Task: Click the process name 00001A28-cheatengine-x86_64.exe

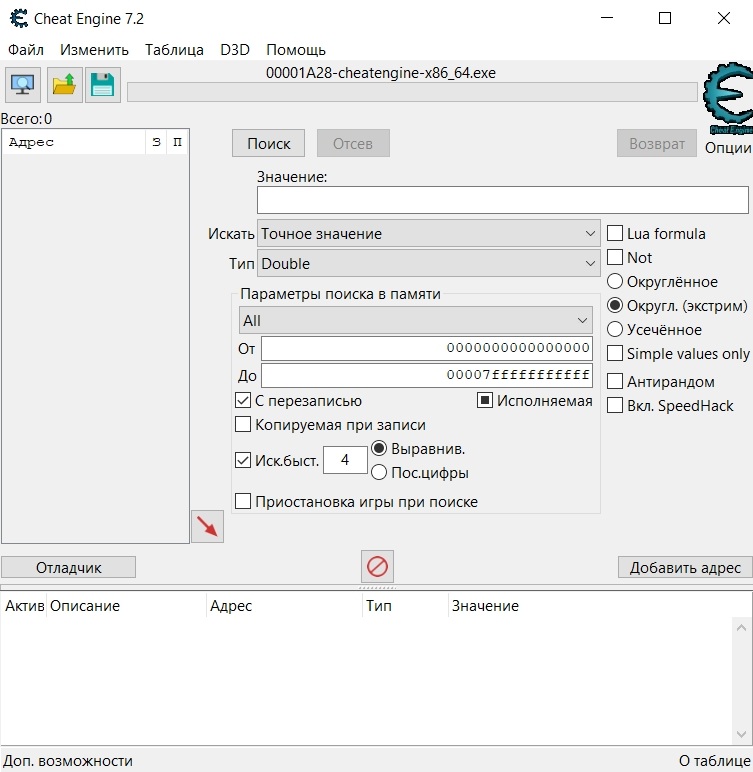Action: click(x=381, y=72)
